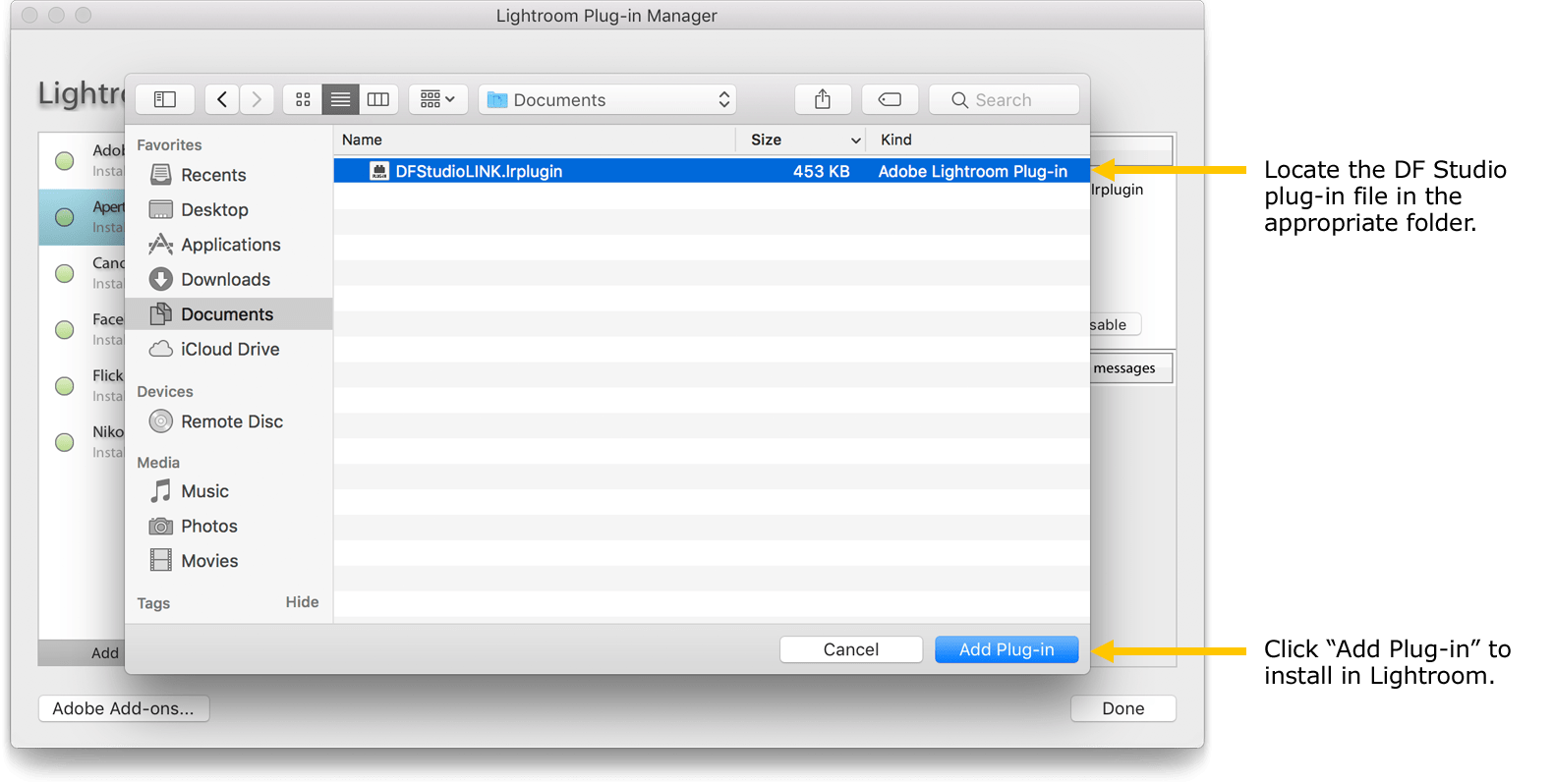Go back with the left chevron
The image size is (1553, 784).
(222, 99)
